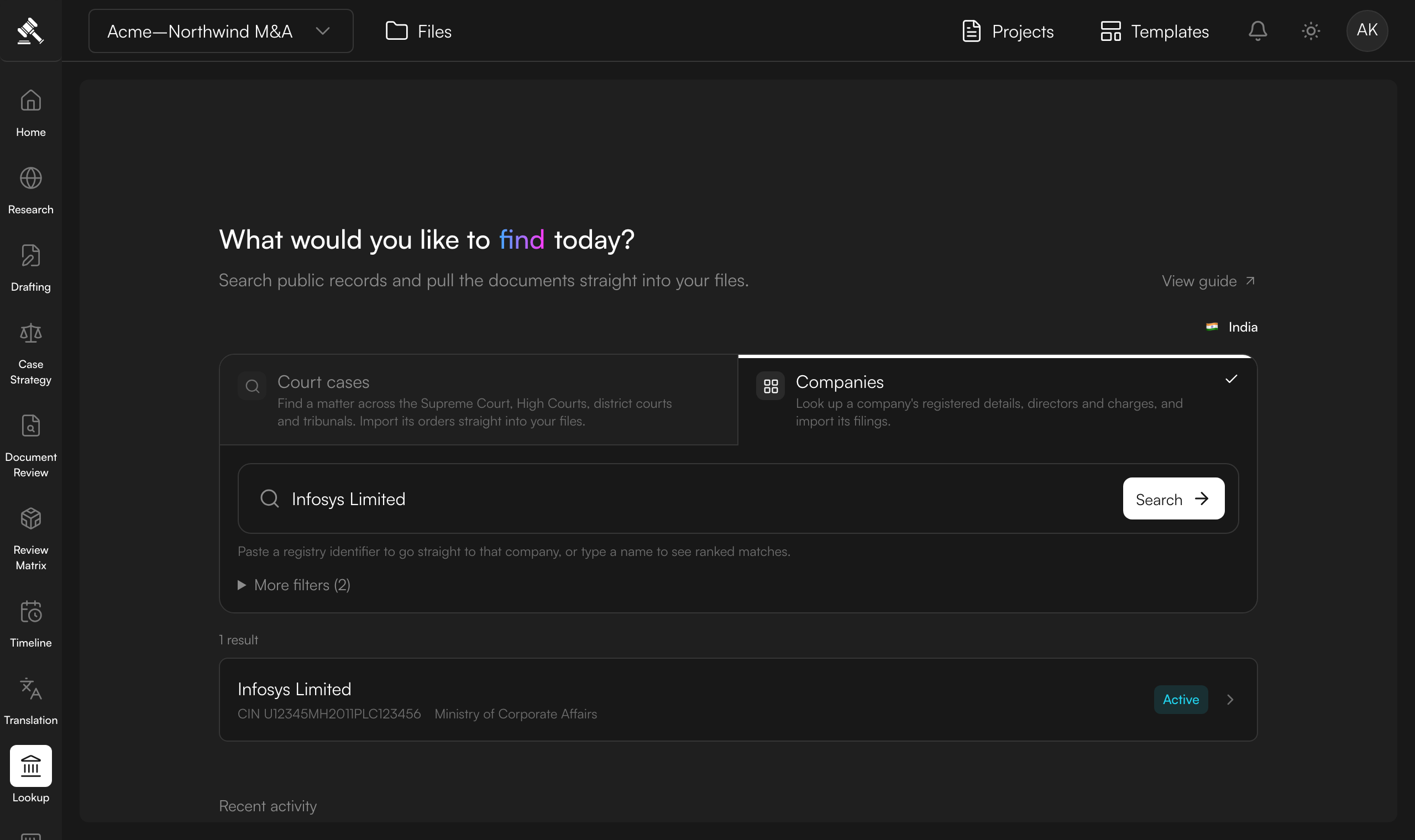
Task: Click the Ministry of Corporate Affairs text
Action: coord(516,714)
